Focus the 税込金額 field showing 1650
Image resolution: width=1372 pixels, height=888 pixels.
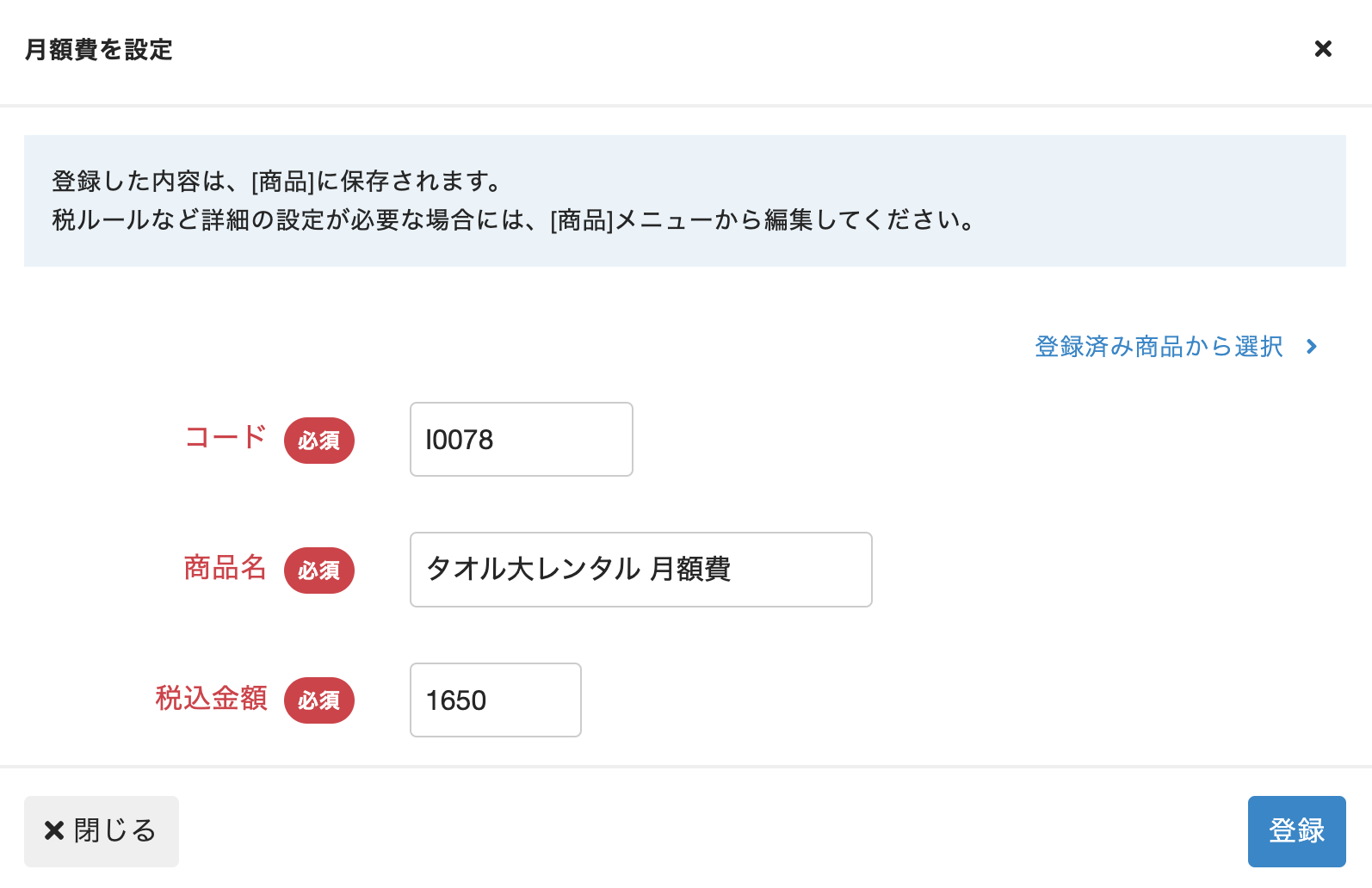[495, 700]
